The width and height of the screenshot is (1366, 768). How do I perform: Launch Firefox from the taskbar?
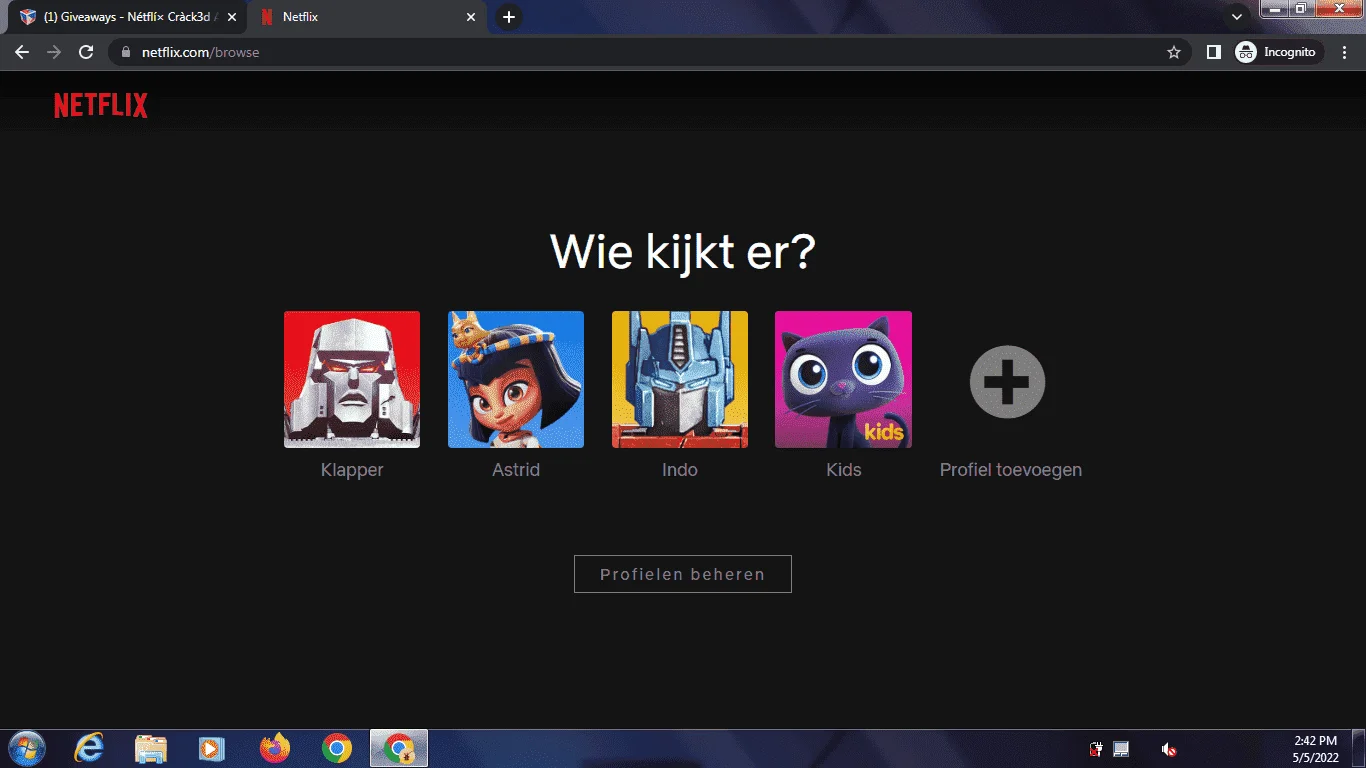[x=274, y=748]
